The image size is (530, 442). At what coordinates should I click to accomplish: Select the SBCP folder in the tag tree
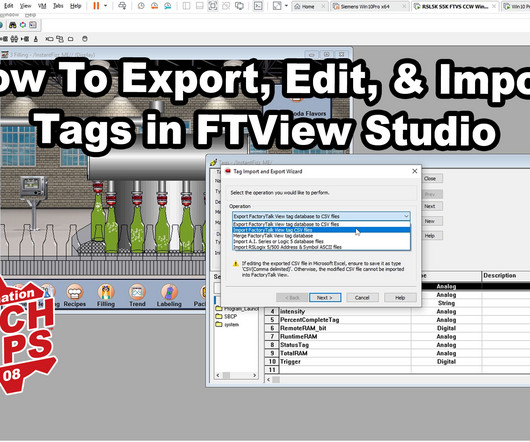pyautogui.click(x=226, y=317)
